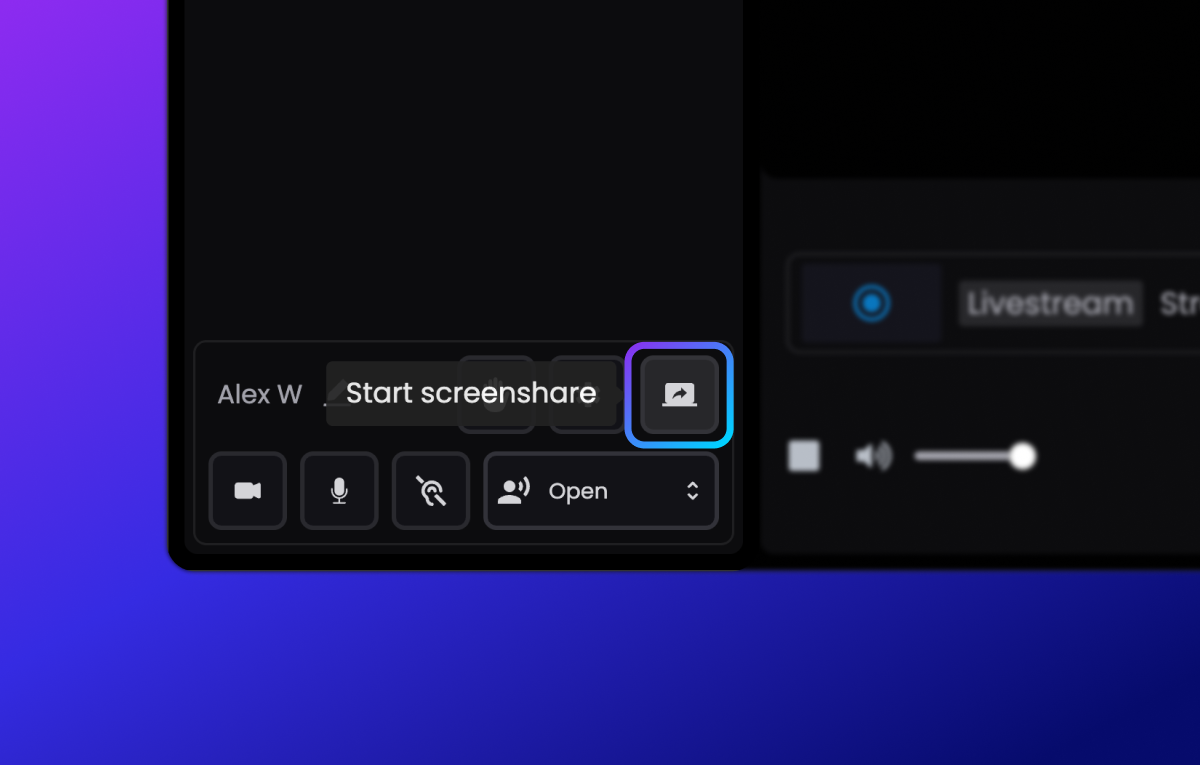
Task: Toggle the camera button
Action: pos(248,491)
